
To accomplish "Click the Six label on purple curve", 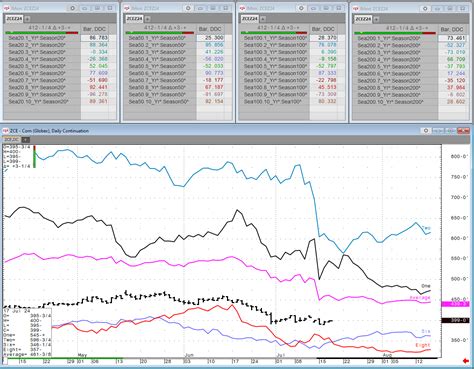I will [x=426, y=331].
